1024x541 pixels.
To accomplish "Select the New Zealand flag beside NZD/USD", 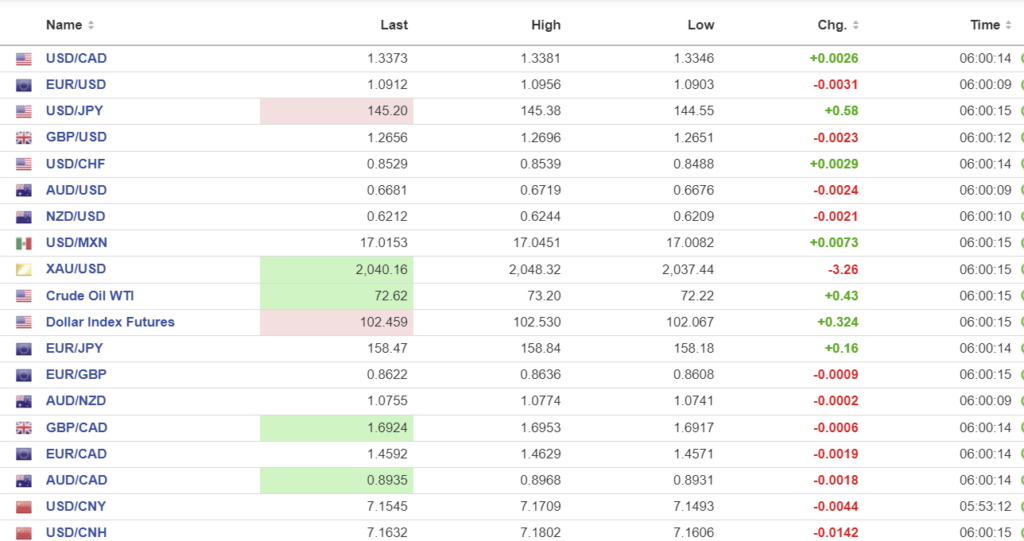I will 24,217.
